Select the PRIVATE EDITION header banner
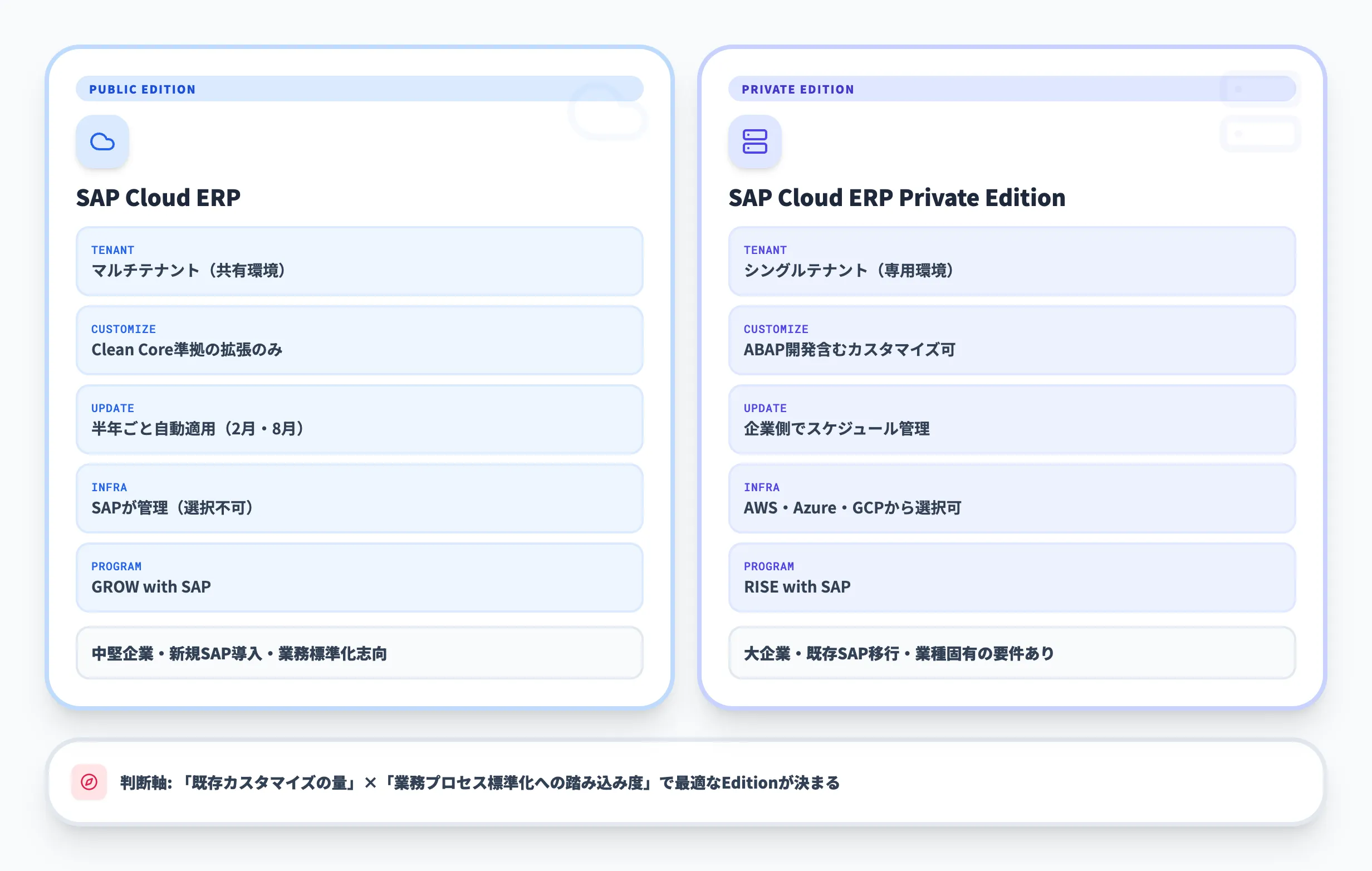Viewport: 1372px width, 871px height. pyautogui.click(x=1014, y=89)
